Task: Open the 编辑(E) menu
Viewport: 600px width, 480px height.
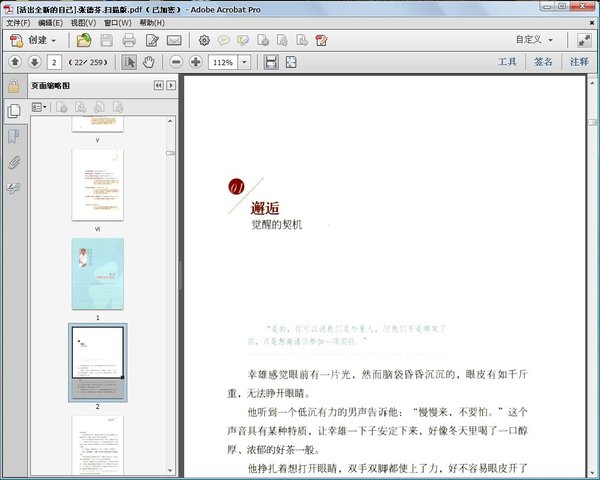Action: [x=50, y=23]
